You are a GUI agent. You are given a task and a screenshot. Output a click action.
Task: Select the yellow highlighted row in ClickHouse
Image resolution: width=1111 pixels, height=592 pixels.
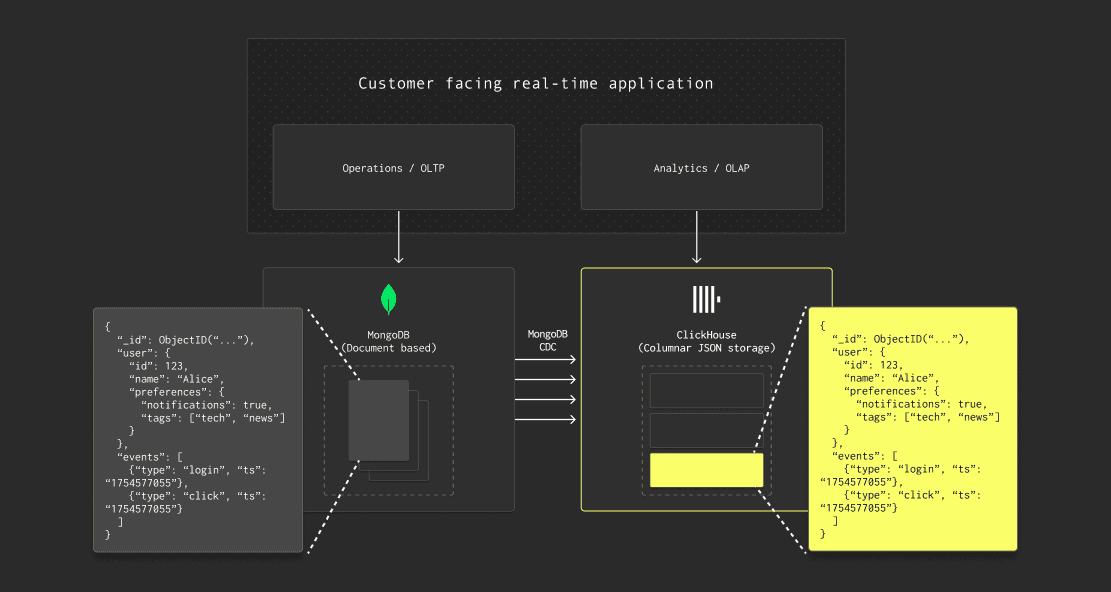click(706, 470)
